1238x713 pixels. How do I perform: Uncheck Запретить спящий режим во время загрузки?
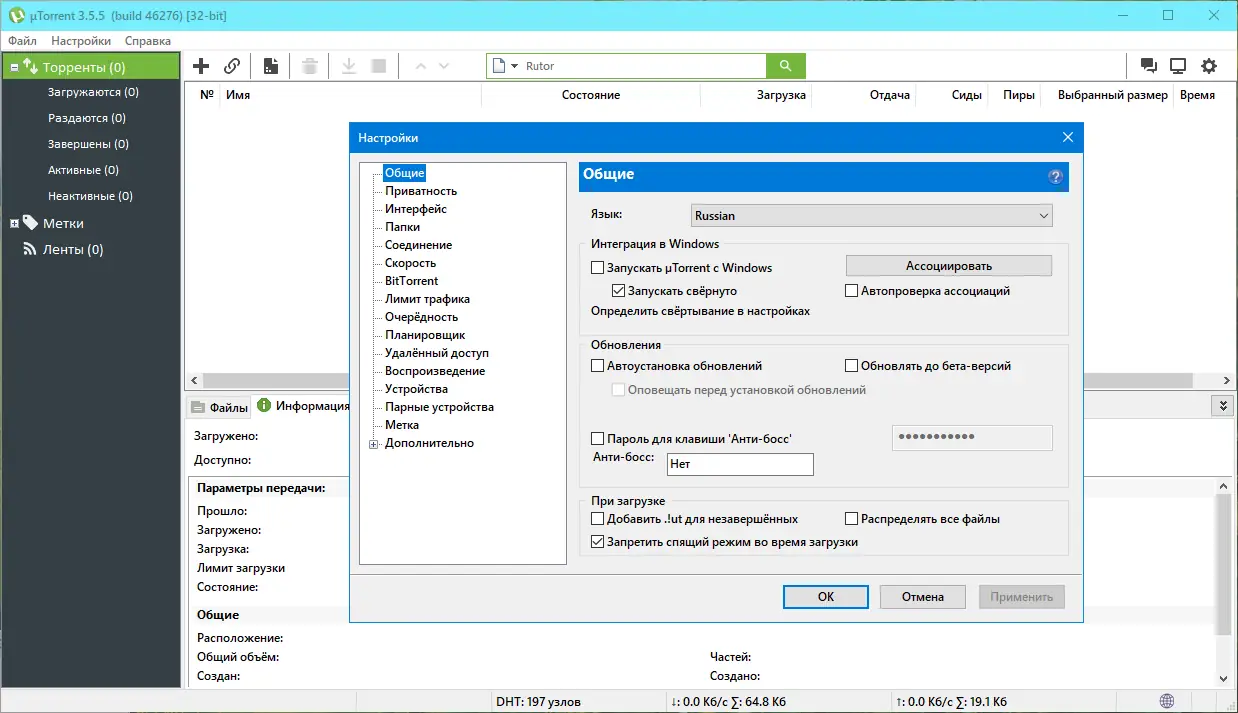pos(598,542)
